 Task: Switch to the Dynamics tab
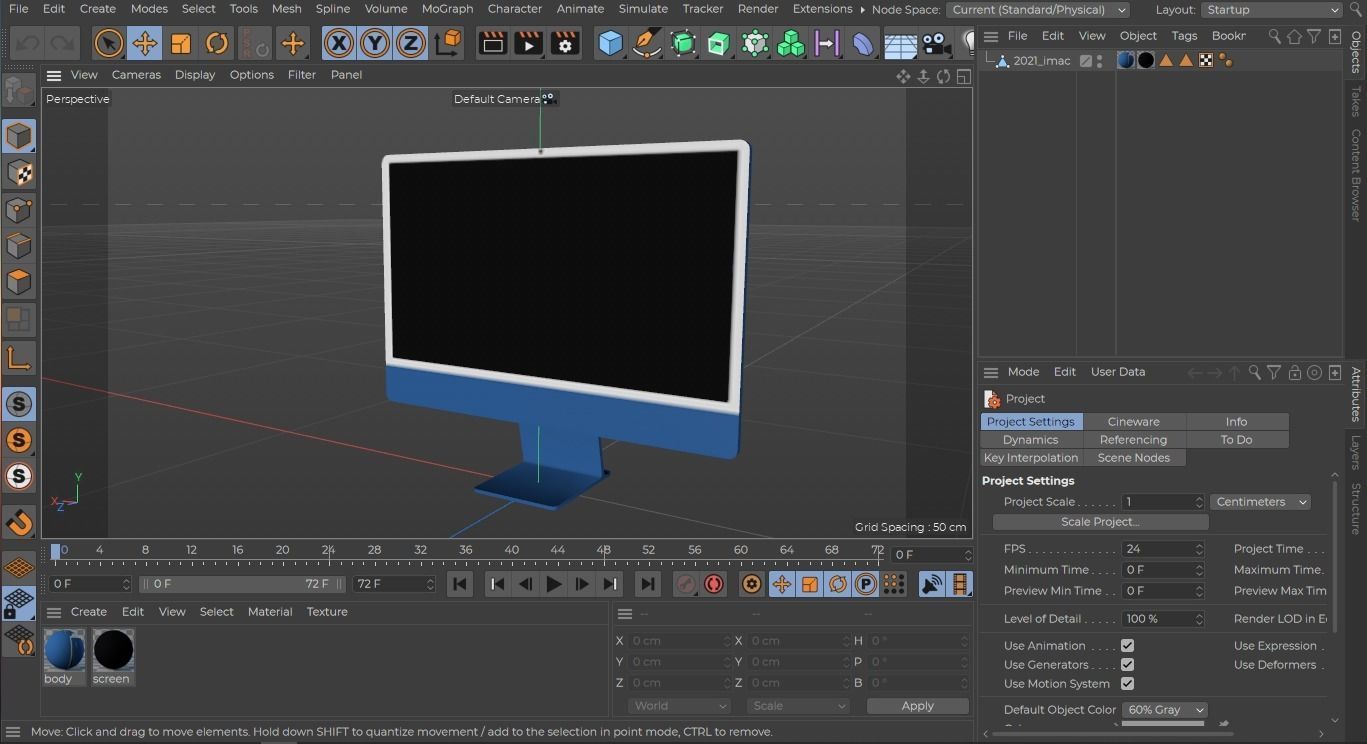pos(1030,440)
